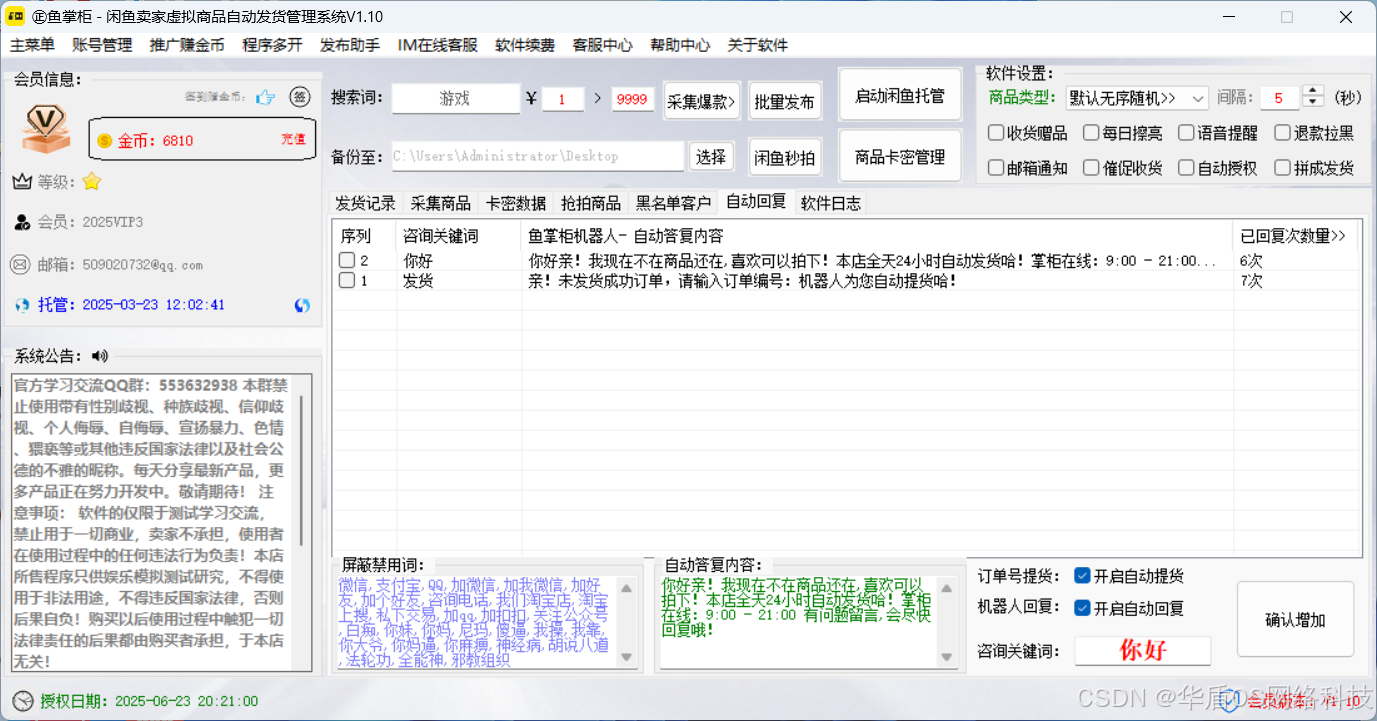This screenshot has width=1377, height=721.
Task: Enable the 每日擦亮 checkbox
Action: (1091, 133)
